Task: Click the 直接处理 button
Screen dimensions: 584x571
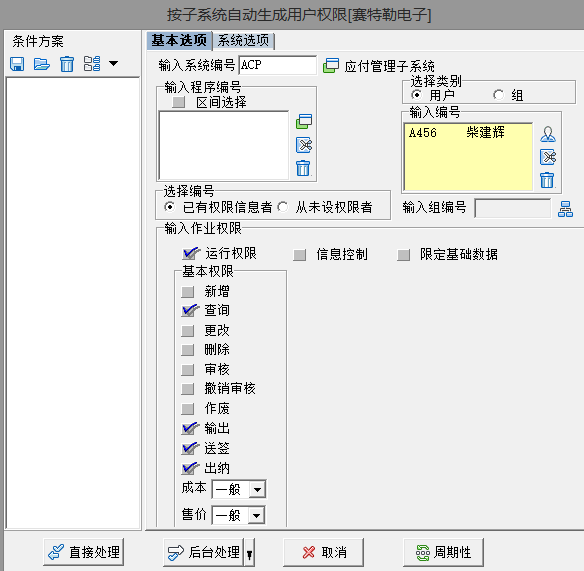Action: [x=84, y=552]
